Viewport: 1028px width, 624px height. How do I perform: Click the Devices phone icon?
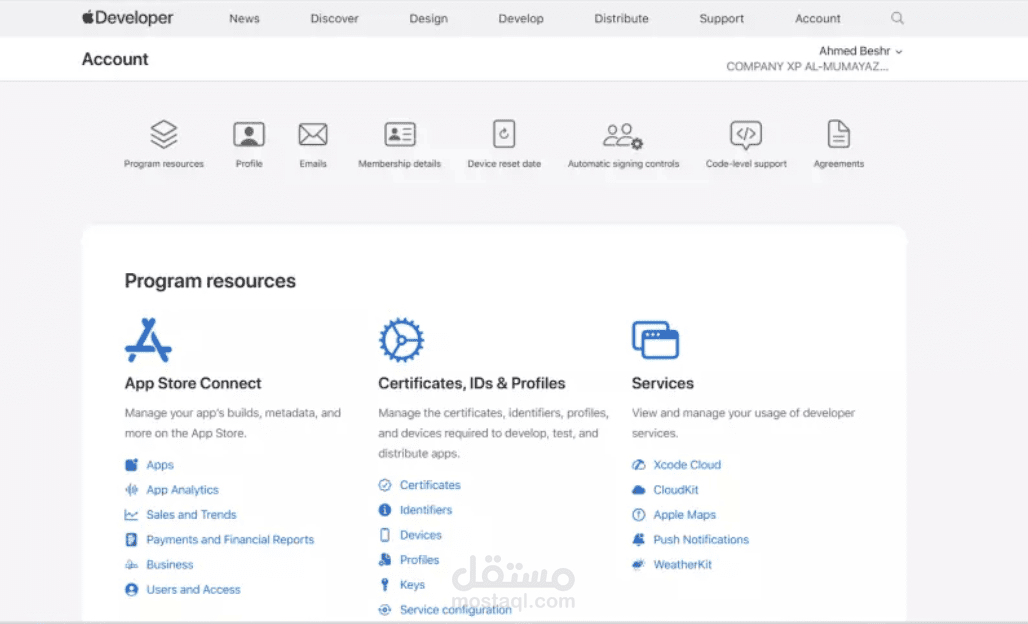tap(385, 535)
